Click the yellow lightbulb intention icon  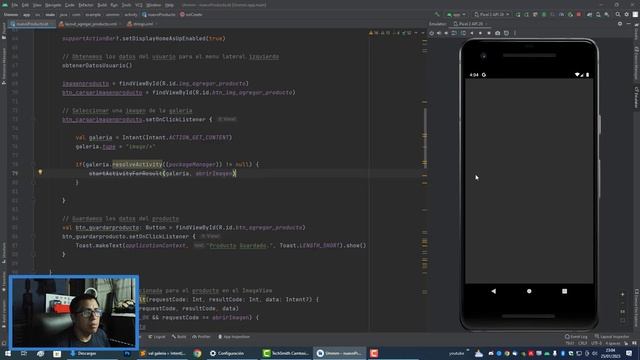point(40,172)
